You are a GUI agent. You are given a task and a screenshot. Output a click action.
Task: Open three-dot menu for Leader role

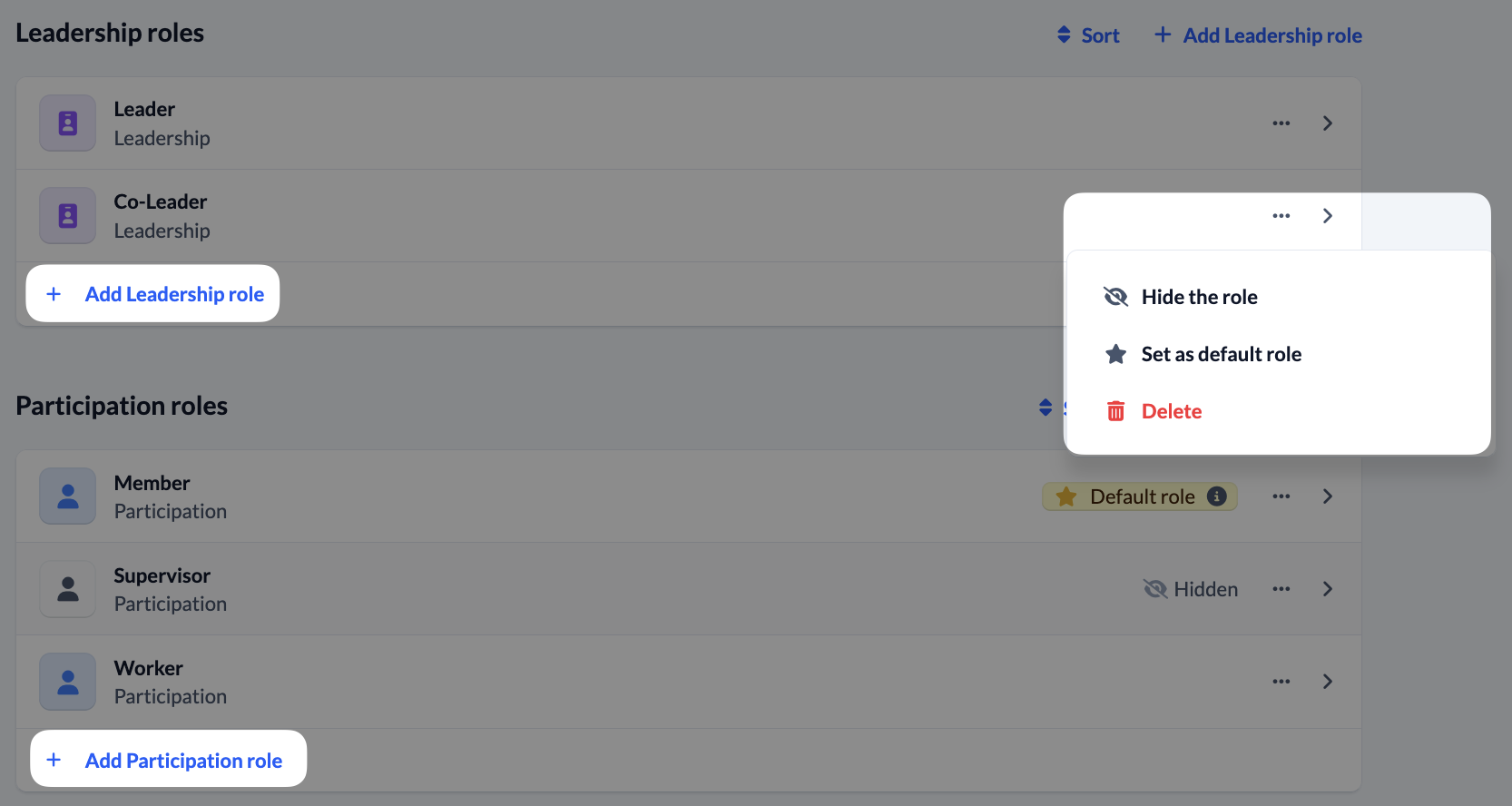click(x=1281, y=123)
